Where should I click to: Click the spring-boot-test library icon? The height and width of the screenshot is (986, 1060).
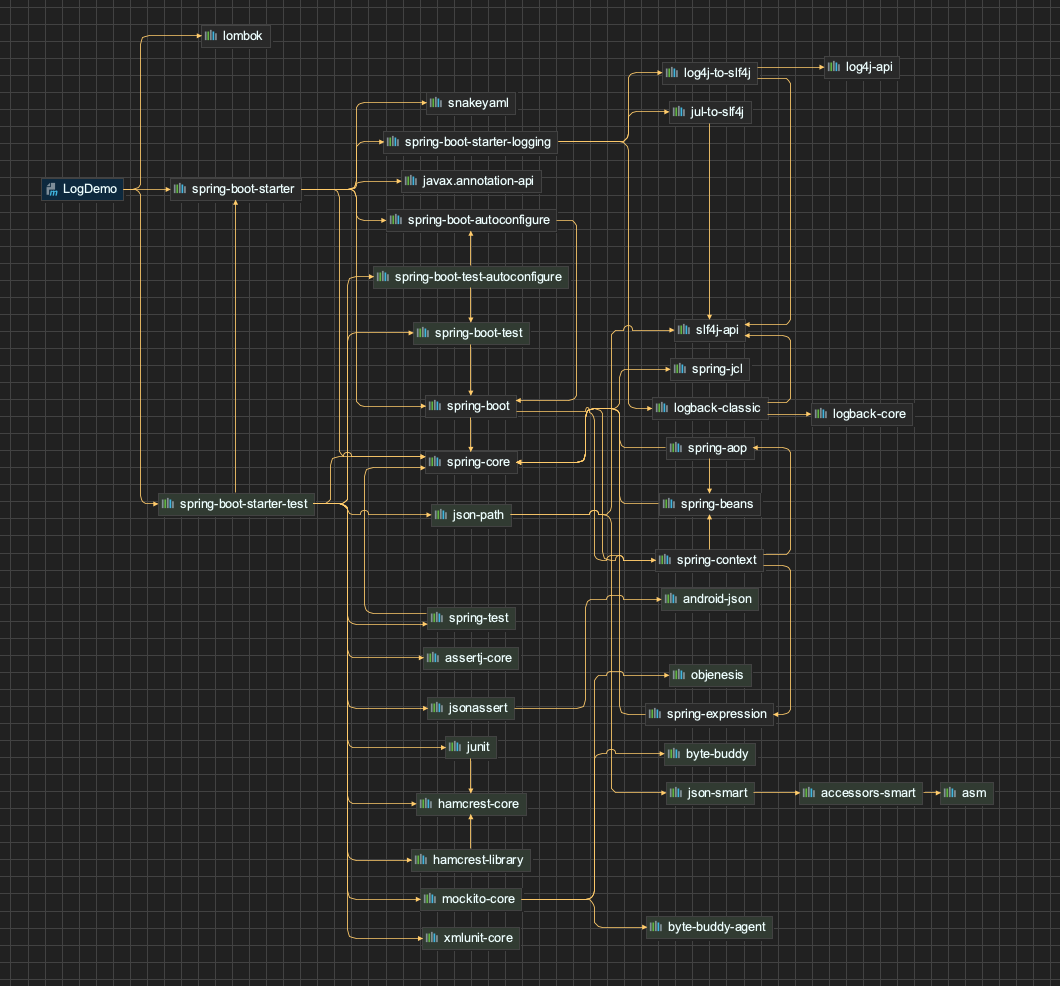pyautogui.click(x=423, y=333)
